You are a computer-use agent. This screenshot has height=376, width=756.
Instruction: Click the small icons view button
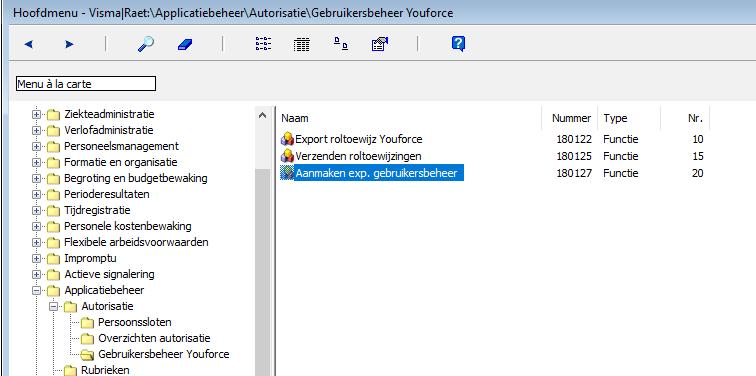341,44
